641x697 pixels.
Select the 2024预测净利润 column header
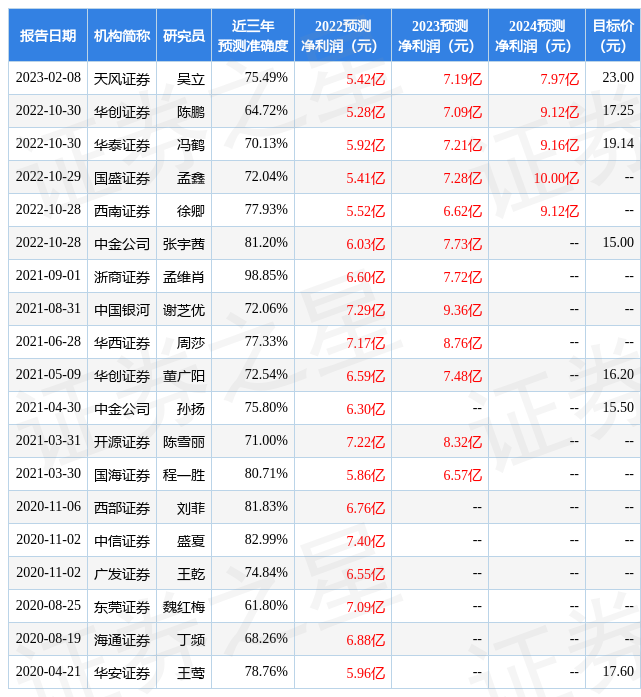point(536,36)
